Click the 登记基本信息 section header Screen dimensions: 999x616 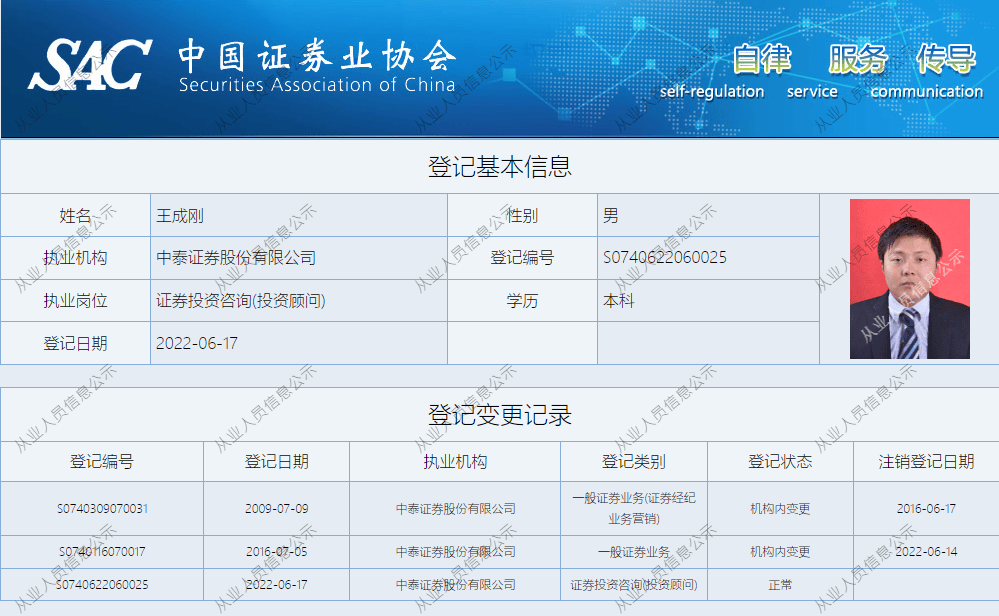point(499,167)
